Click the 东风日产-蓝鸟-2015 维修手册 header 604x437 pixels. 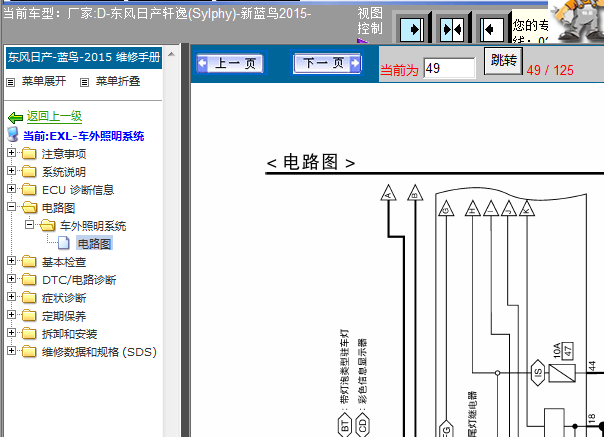coord(84,57)
